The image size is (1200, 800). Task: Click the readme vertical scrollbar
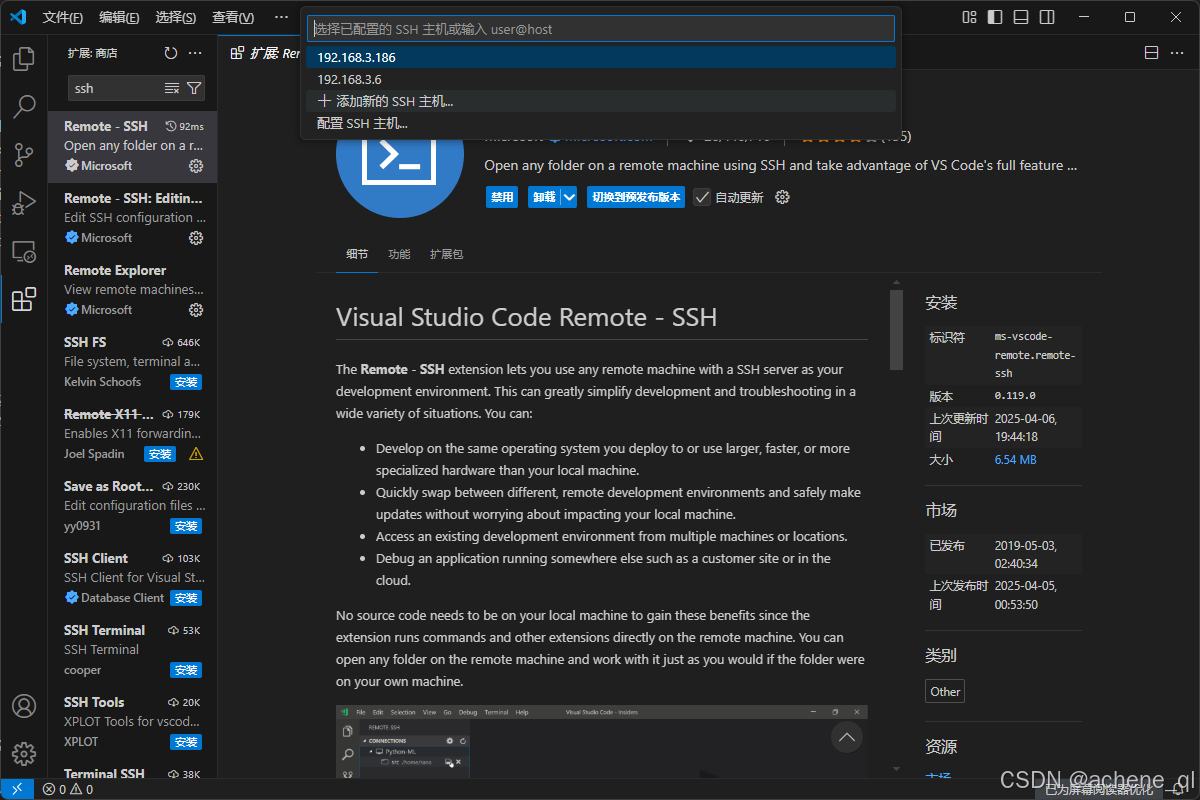pos(896,330)
